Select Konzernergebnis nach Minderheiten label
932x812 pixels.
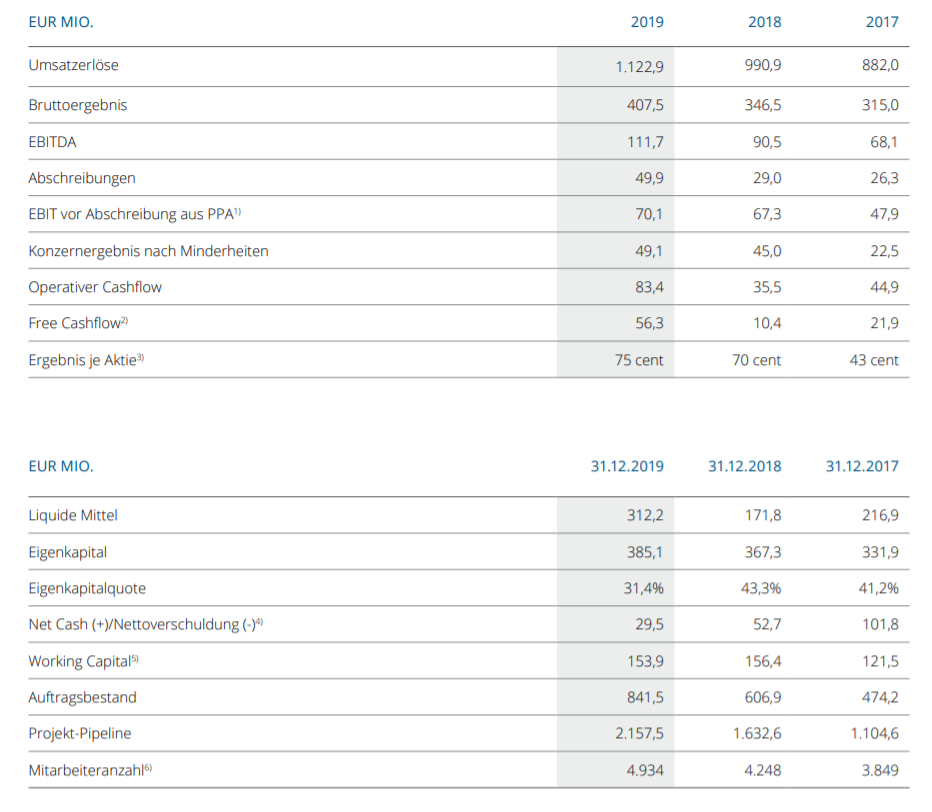tap(148, 251)
